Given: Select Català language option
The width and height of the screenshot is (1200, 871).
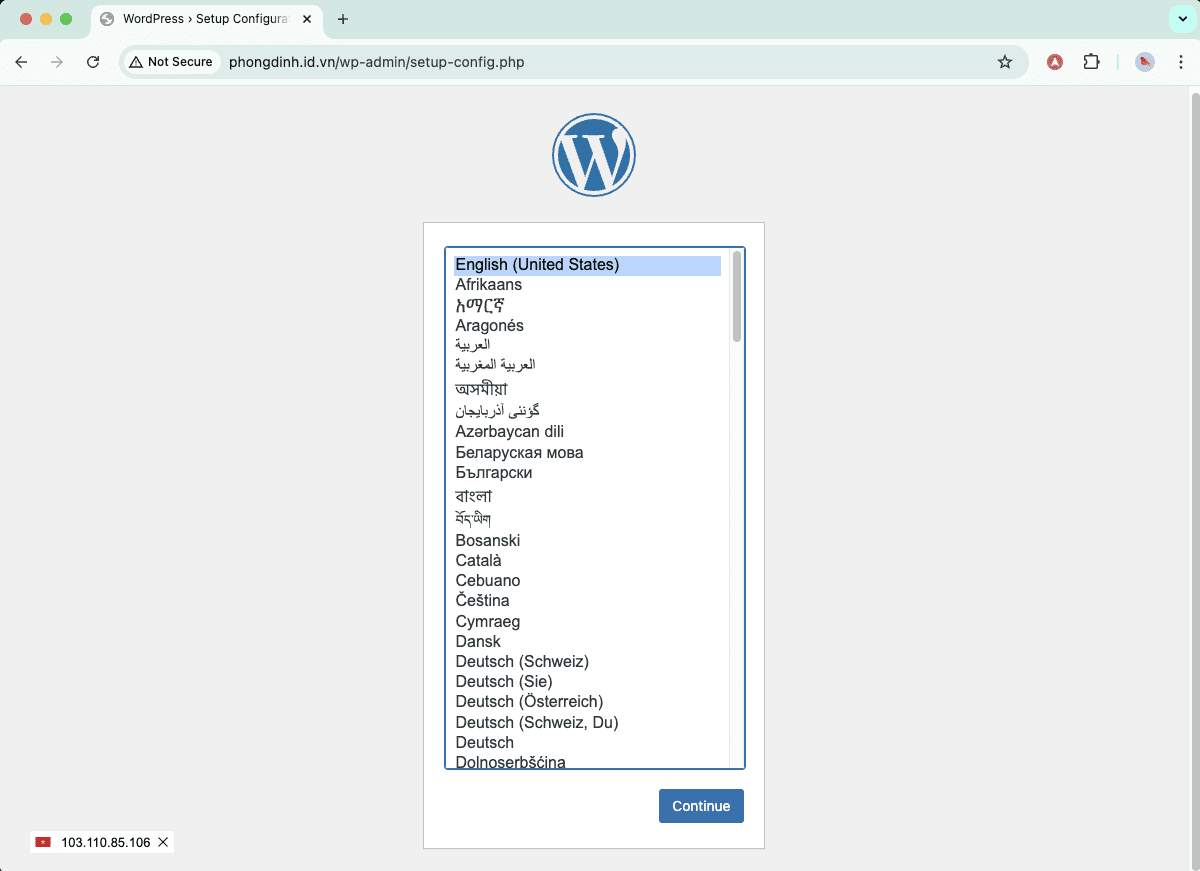Looking at the screenshot, I should point(587,560).
